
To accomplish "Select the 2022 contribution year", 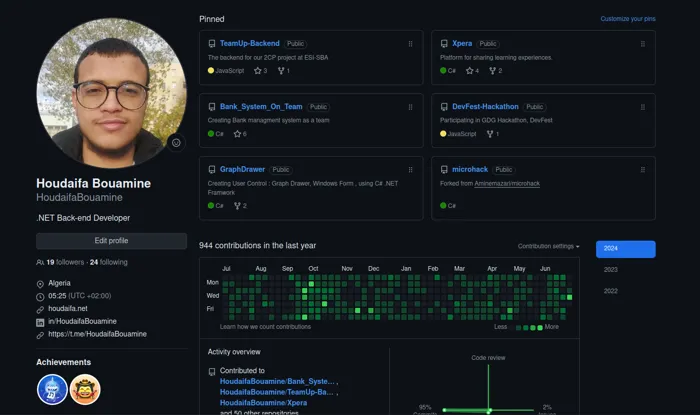I will tap(611, 291).
